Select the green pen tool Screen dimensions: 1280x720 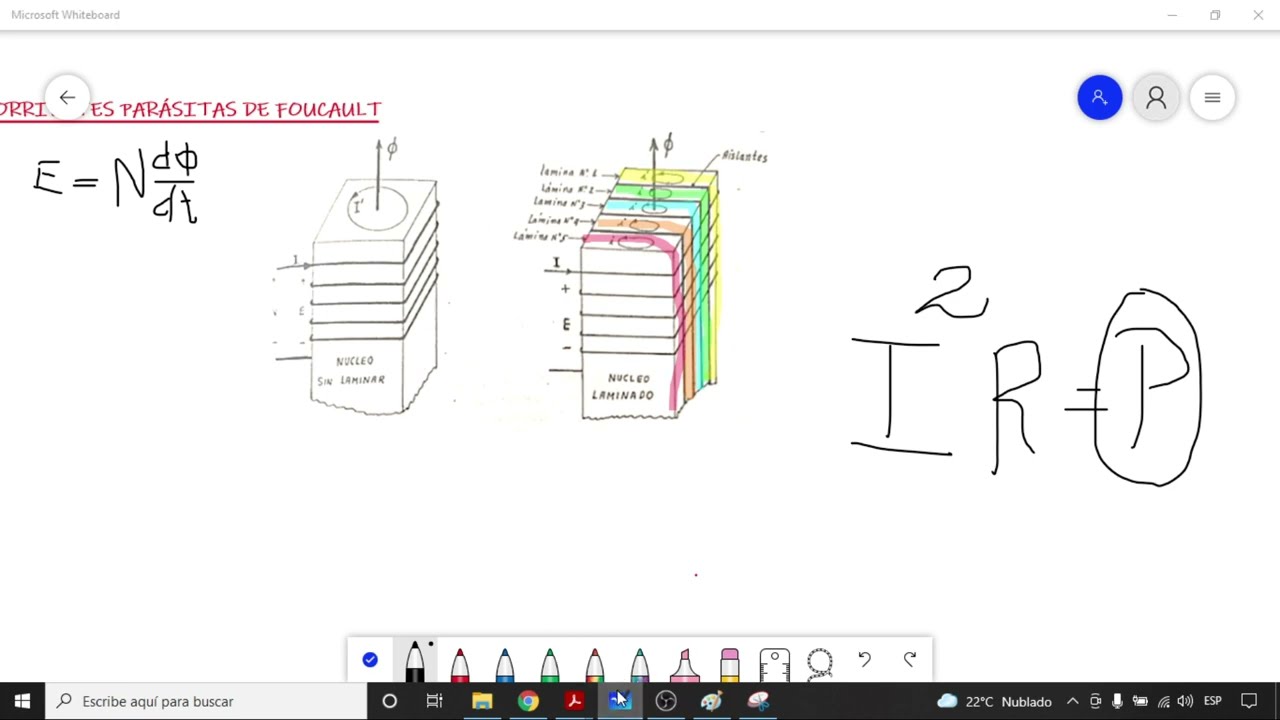point(550,664)
